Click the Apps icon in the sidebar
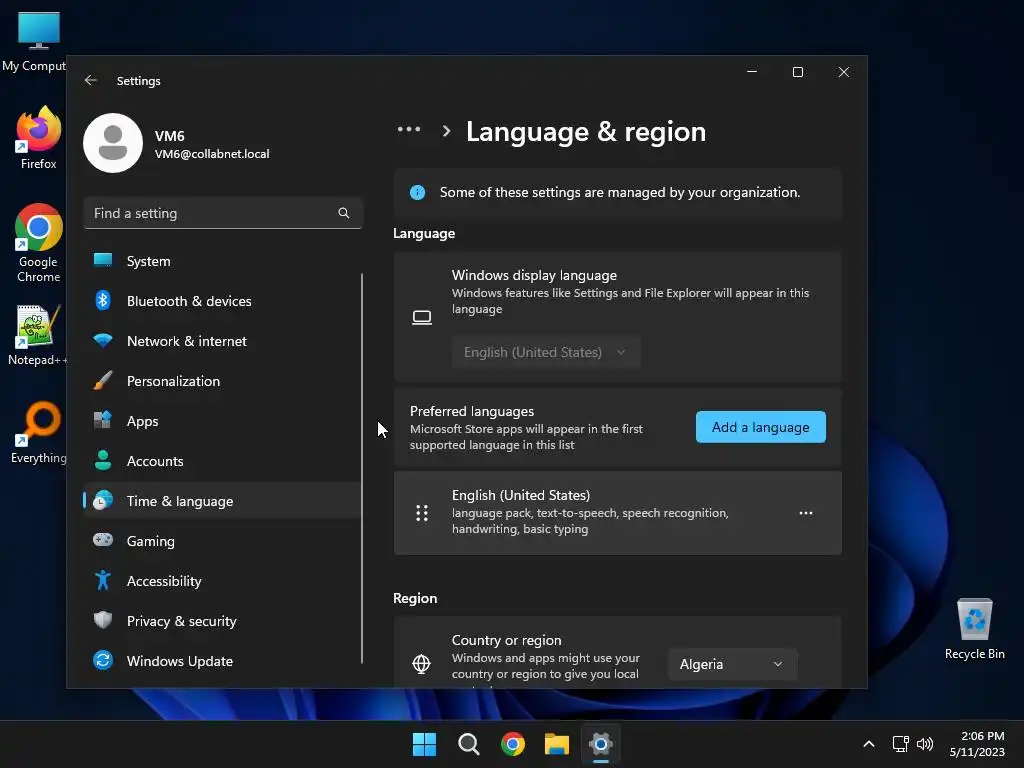1024x768 pixels. [x=103, y=421]
